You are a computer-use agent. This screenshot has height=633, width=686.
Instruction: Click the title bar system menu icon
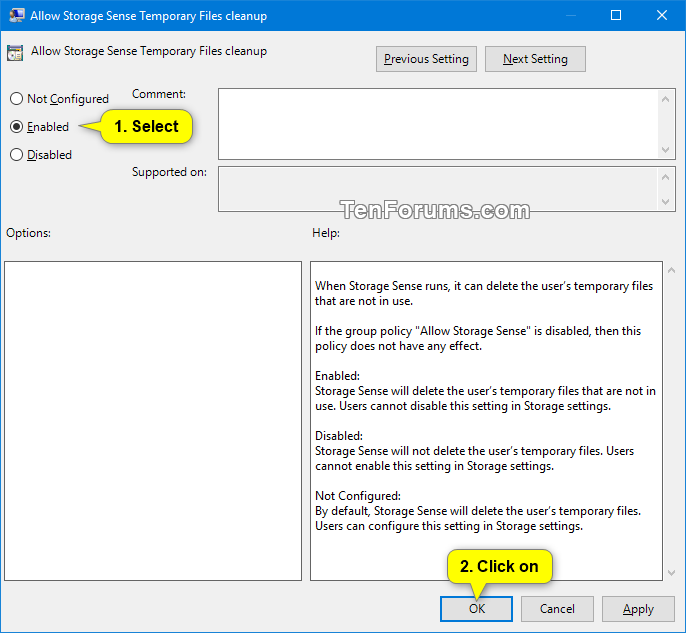click(17, 15)
